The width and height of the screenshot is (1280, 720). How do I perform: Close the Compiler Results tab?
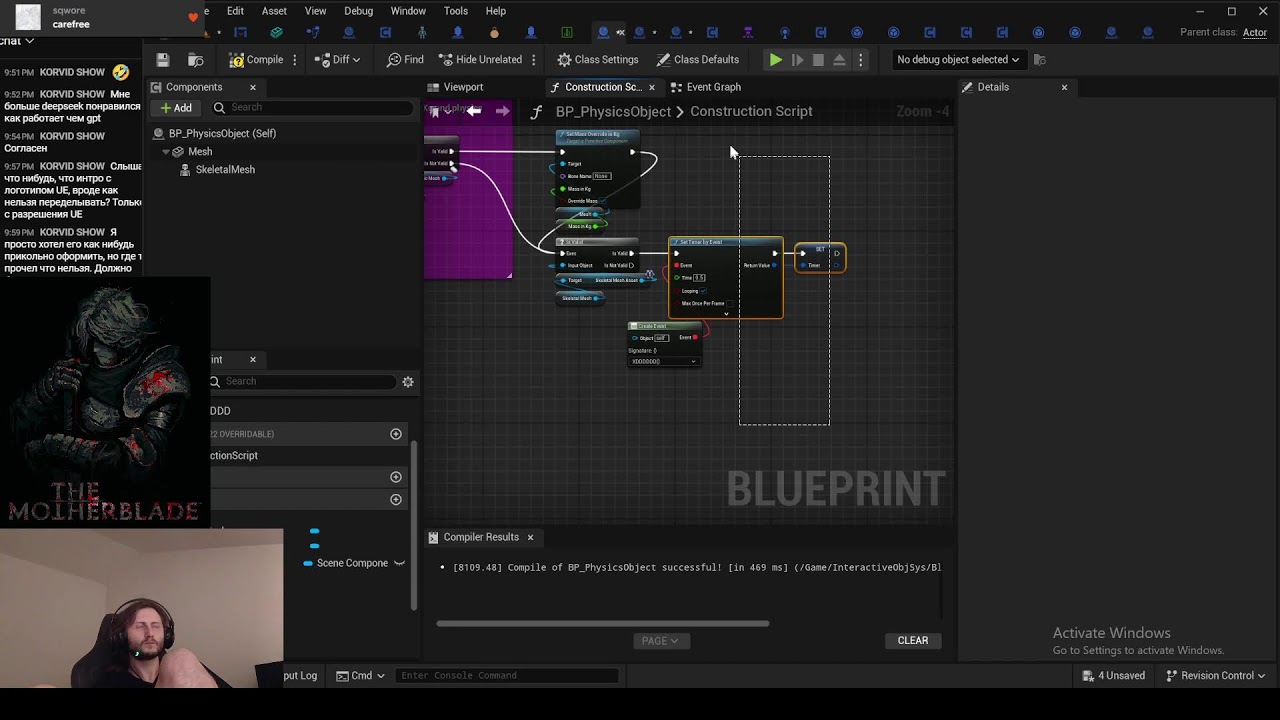(x=530, y=537)
